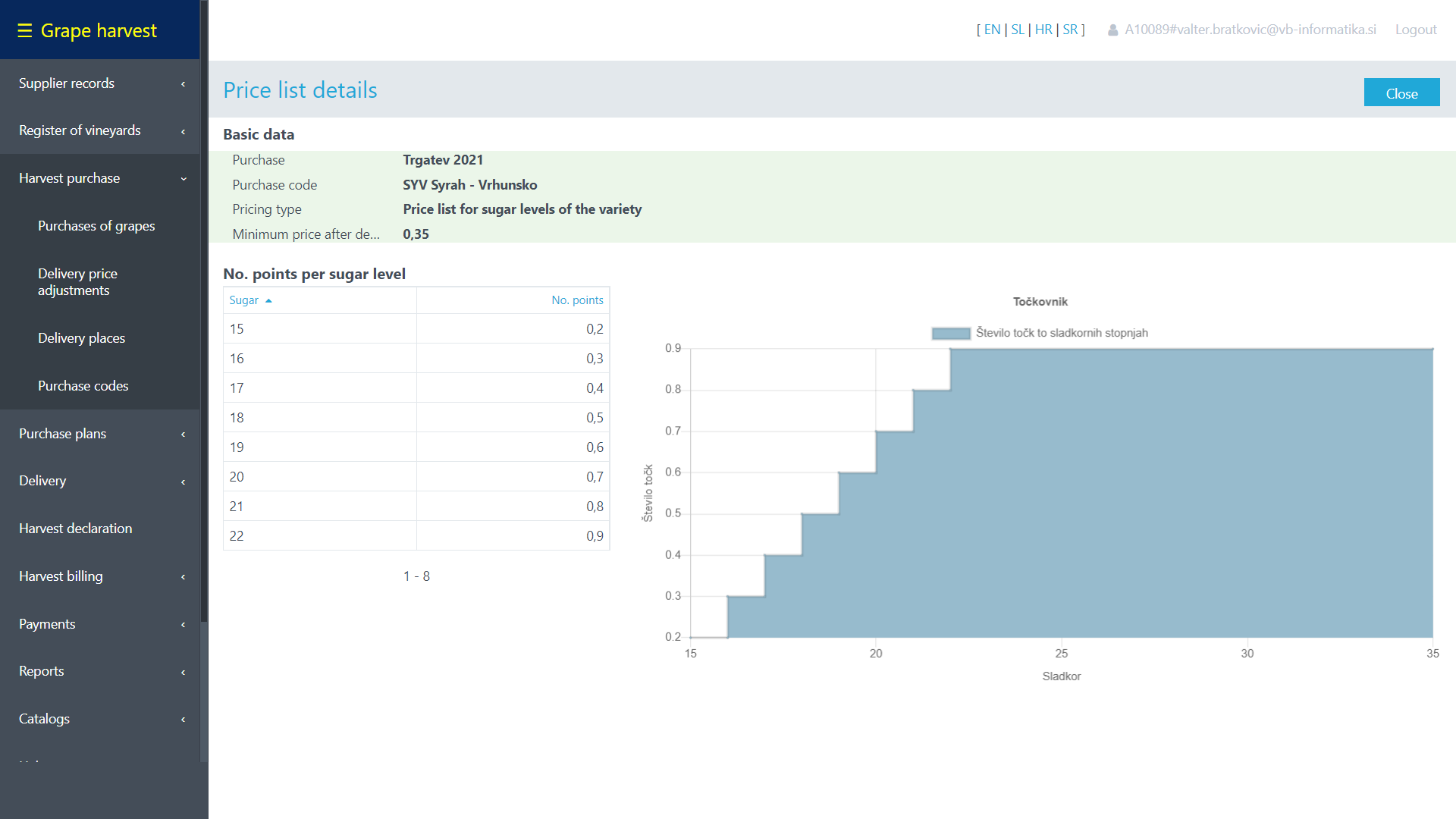
Task: Open Catalogs menu item
Action: tap(99, 719)
